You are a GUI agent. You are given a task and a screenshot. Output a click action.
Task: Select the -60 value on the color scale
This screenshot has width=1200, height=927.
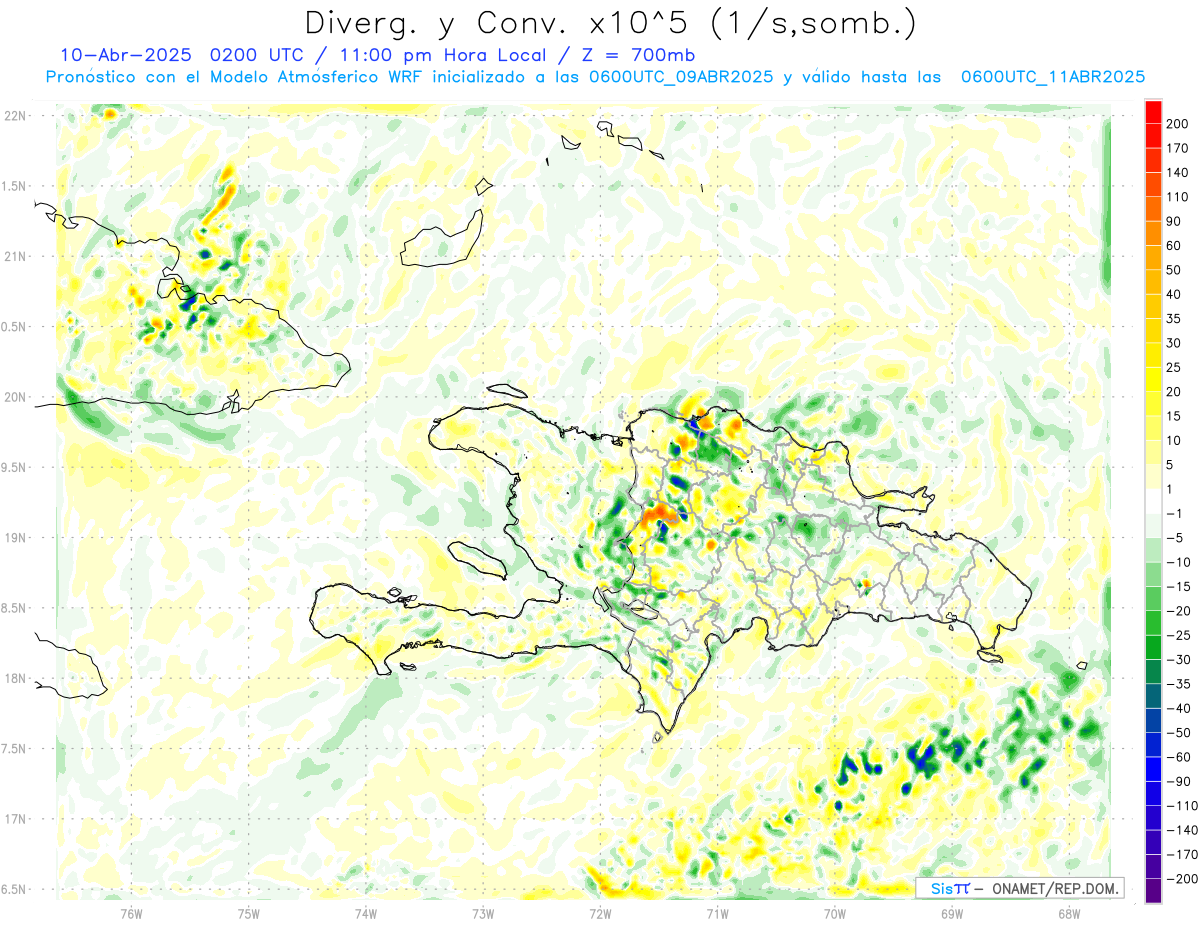[x=1176, y=757]
